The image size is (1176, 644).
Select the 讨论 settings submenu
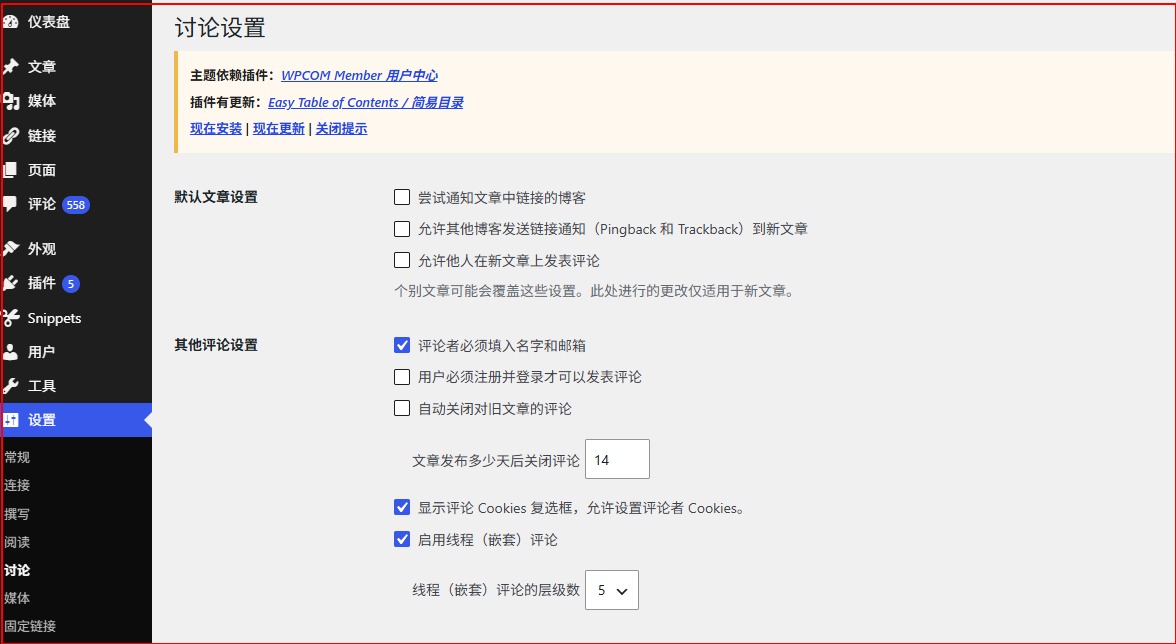pyautogui.click(x=17, y=570)
